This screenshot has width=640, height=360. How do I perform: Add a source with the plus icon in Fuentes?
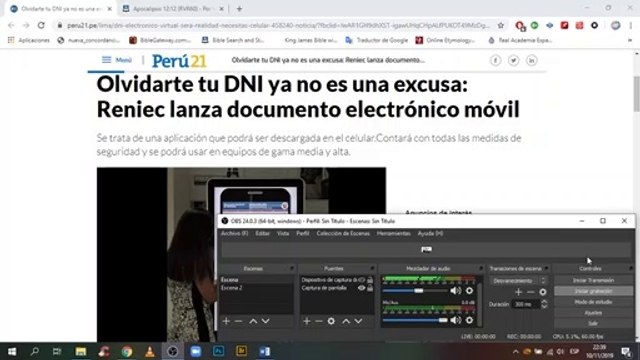[307, 321]
